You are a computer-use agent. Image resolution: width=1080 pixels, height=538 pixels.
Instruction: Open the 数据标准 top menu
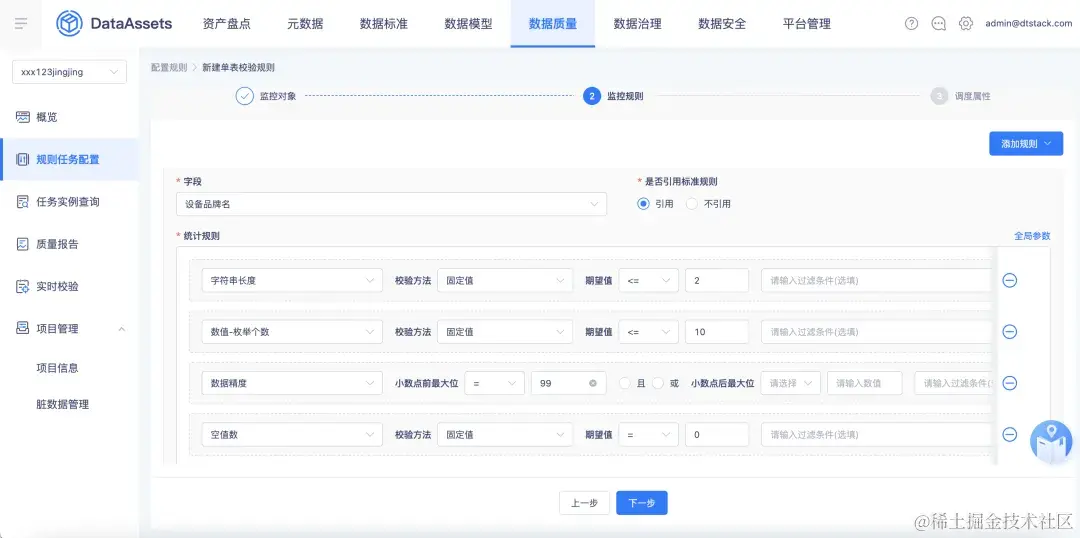384,23
